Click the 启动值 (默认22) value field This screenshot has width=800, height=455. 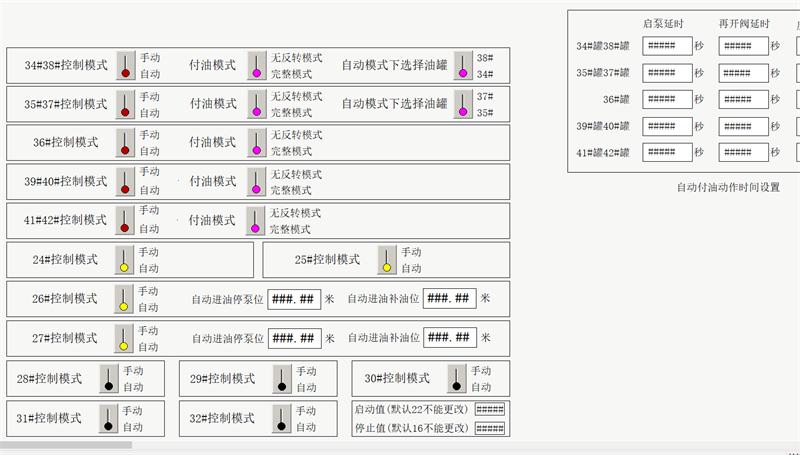pos(489,409)
